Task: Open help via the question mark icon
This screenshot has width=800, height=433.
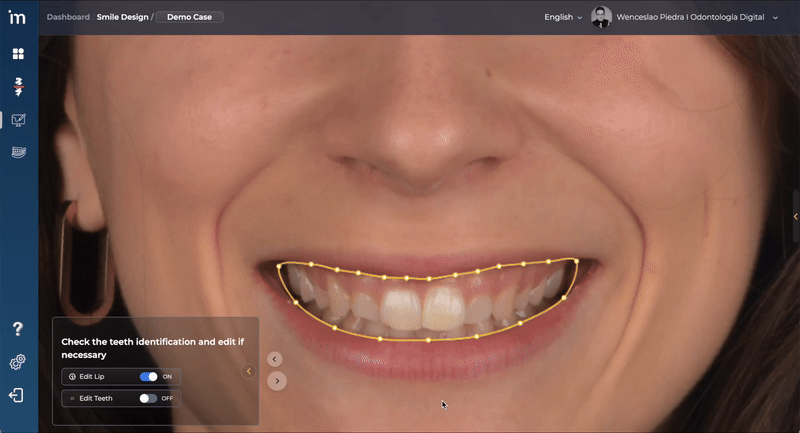Action: [x=17, y=329]
